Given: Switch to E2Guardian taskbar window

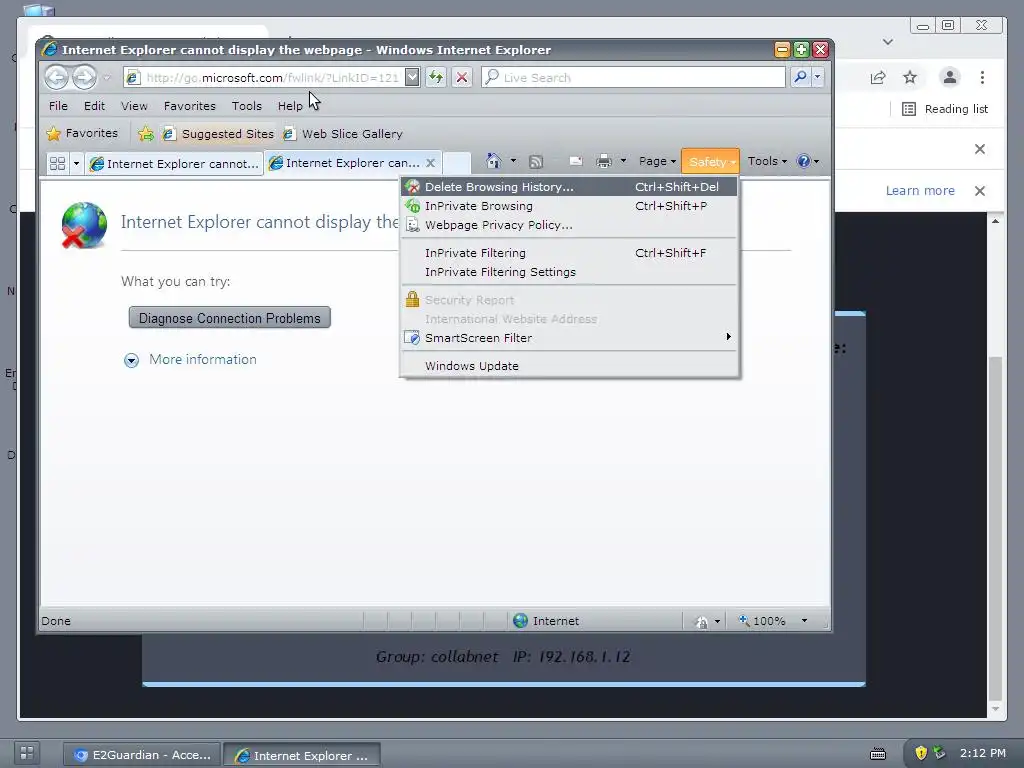Looking at the screenshot, I should 142,755.
